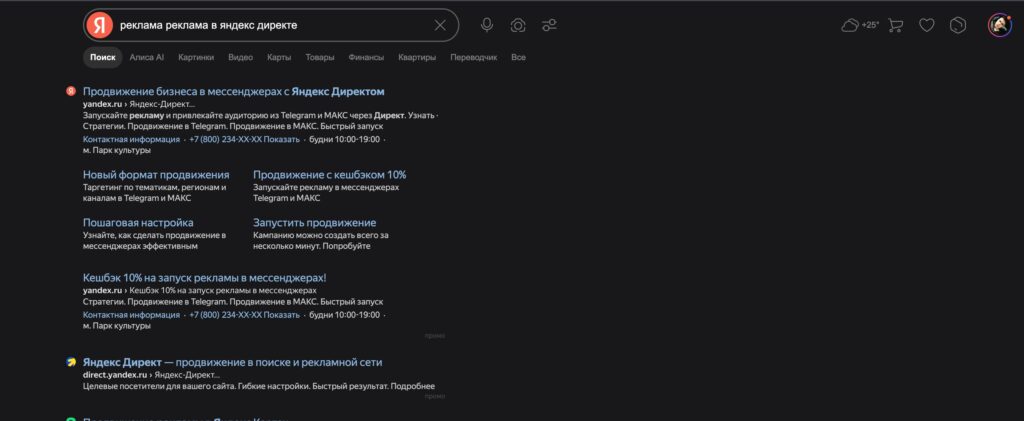
Task: Switch to Алиса AI tab
Action: click(146, 57)
